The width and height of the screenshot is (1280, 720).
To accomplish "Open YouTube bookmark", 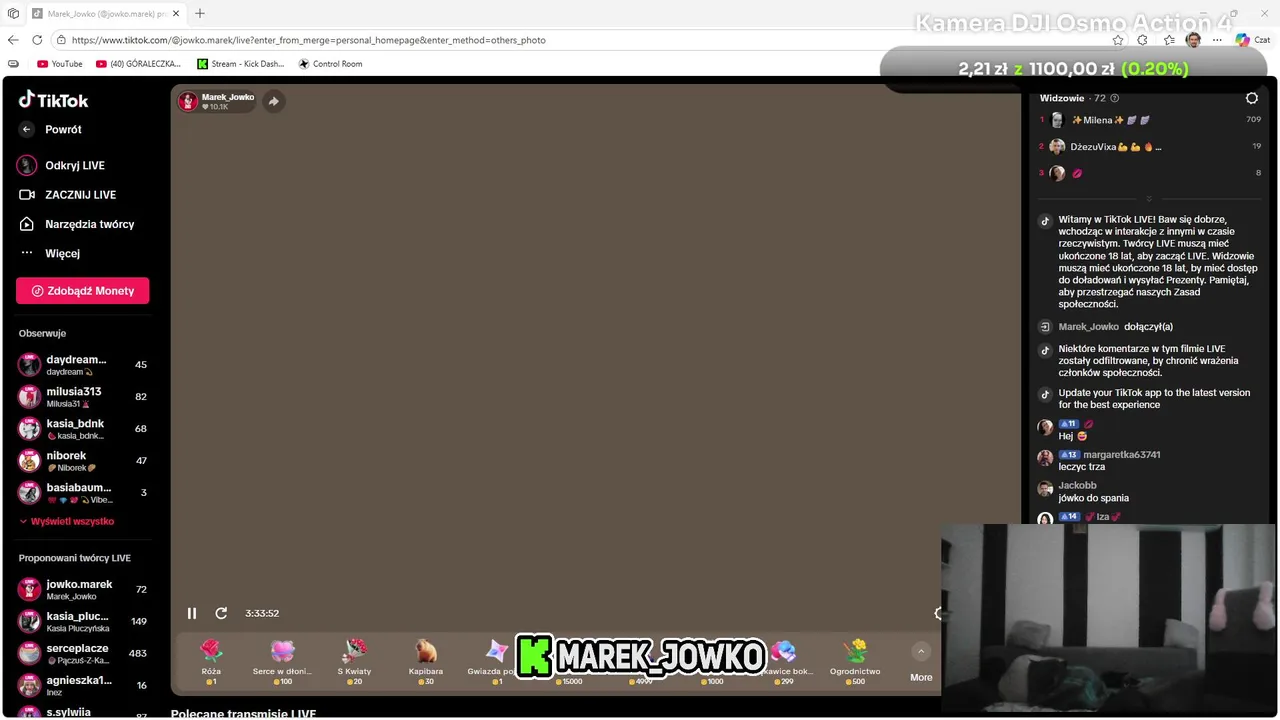I will pyautogui.click(x=60, y=64).
